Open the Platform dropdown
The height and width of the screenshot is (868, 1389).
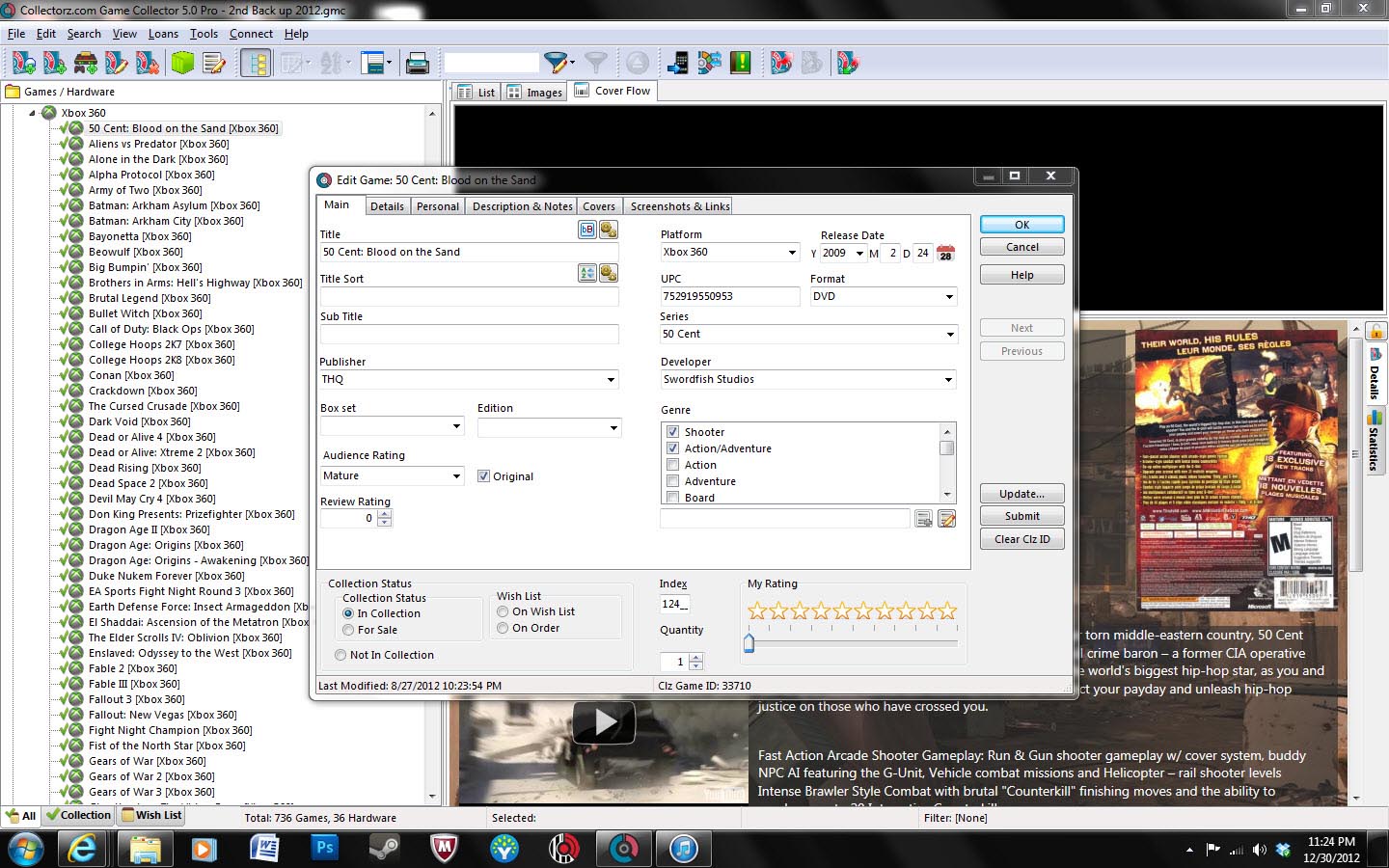point(792,253)
